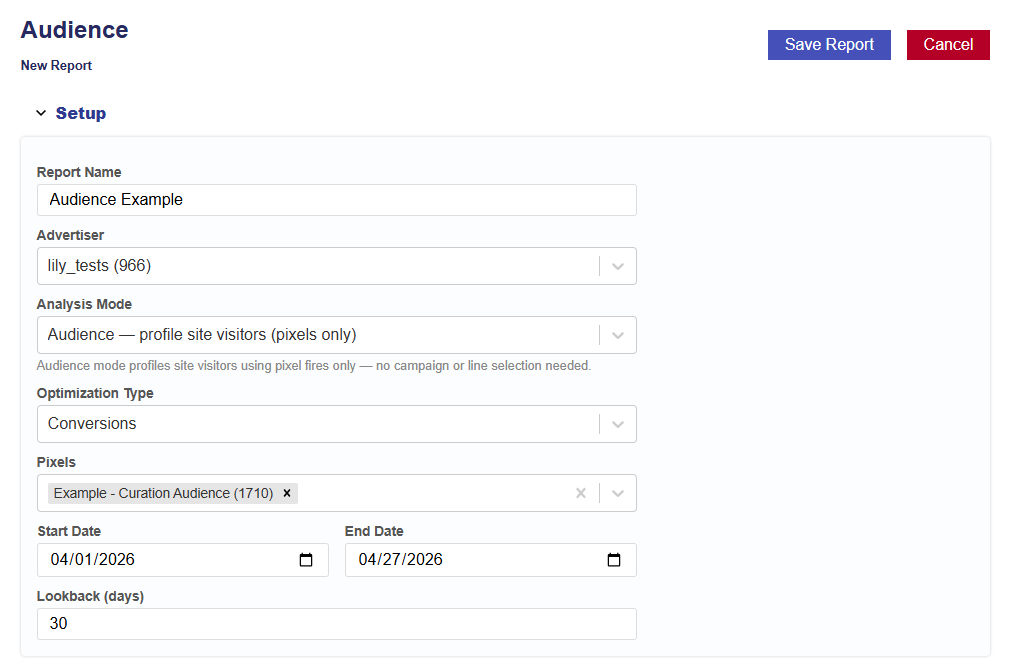Image resolution: width=1010 pixels, height=667 pixels.
Task: Collapse the Setup section chevron
Action: coord(41,113)
